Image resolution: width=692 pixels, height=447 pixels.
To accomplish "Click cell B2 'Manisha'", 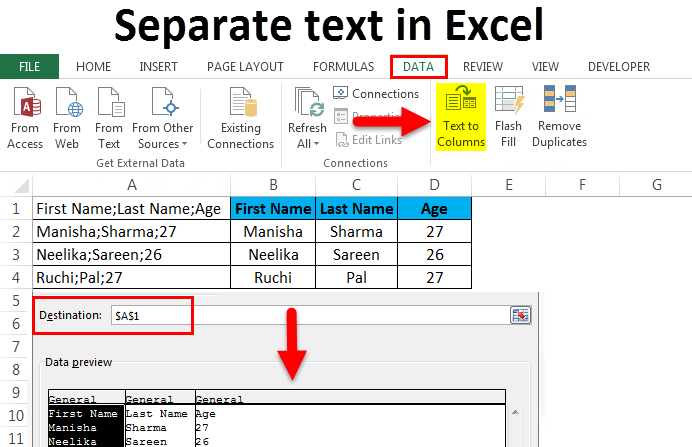I will (273, 231).
